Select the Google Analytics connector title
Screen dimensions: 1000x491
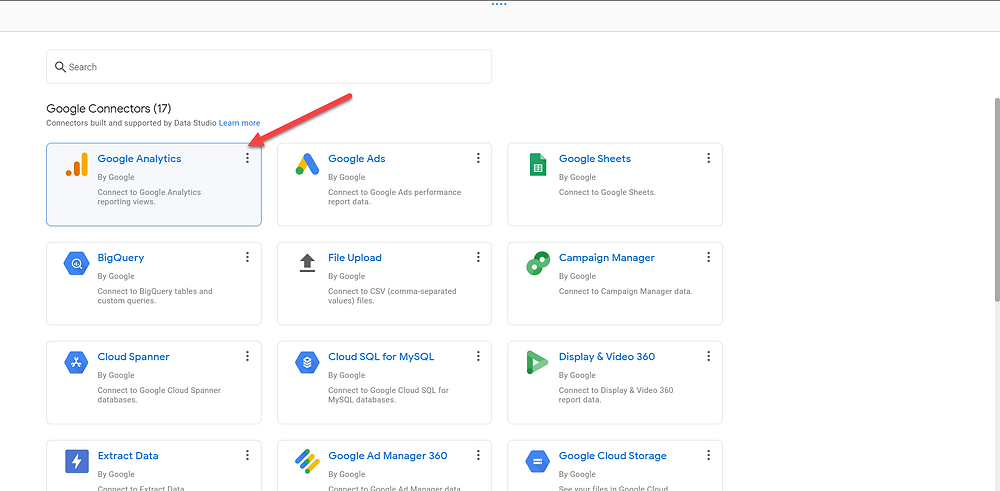(x=139, y=159)
